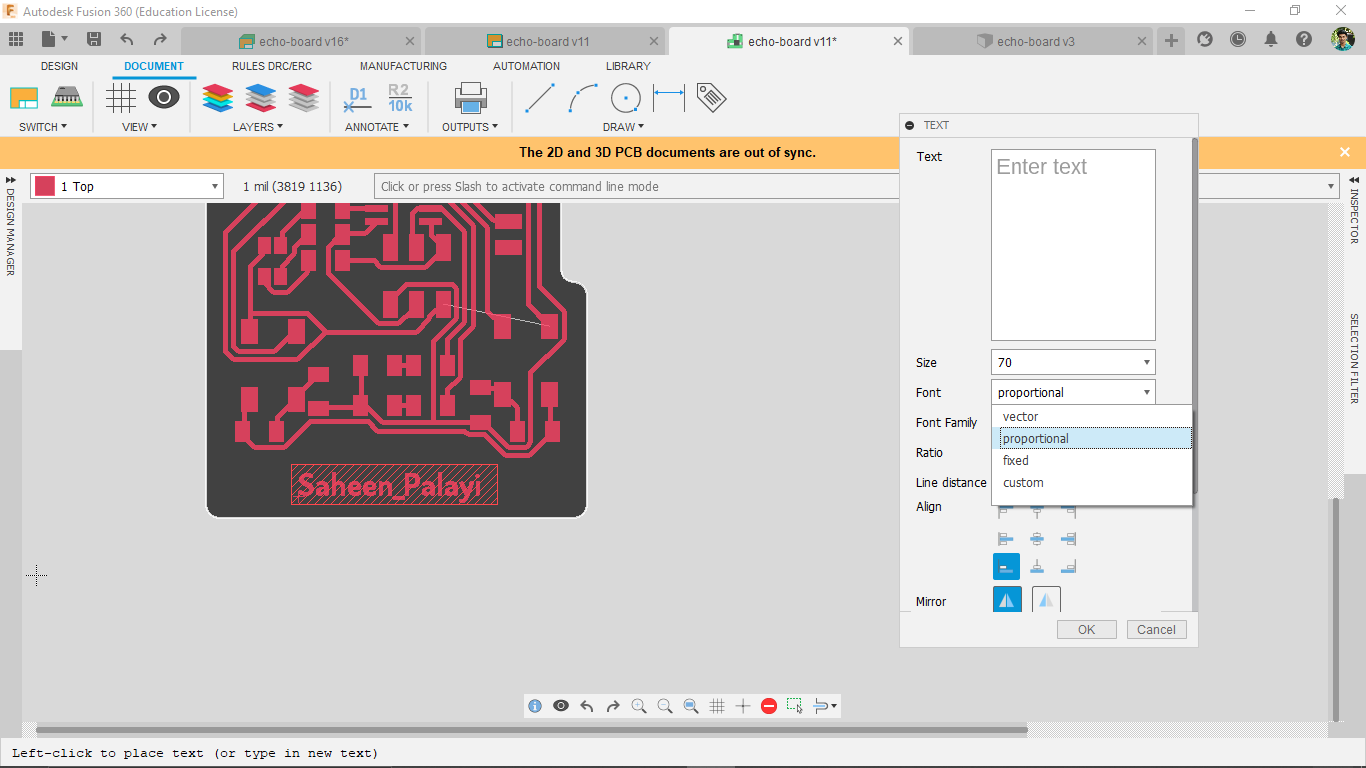Select the Line draw tool
The width and height of the screenshot is (1366, 768).
pos(540,98)
